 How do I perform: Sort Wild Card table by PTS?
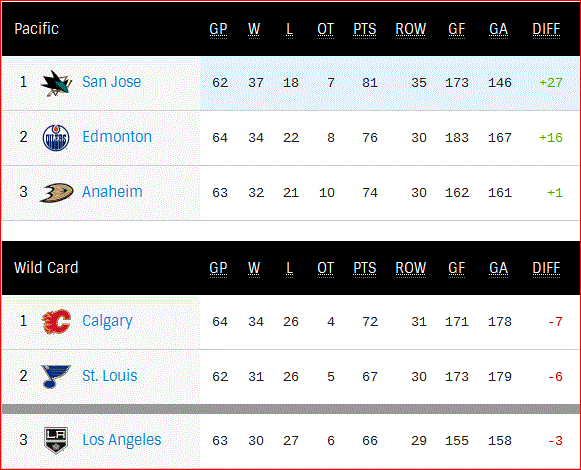coord(365,268)
